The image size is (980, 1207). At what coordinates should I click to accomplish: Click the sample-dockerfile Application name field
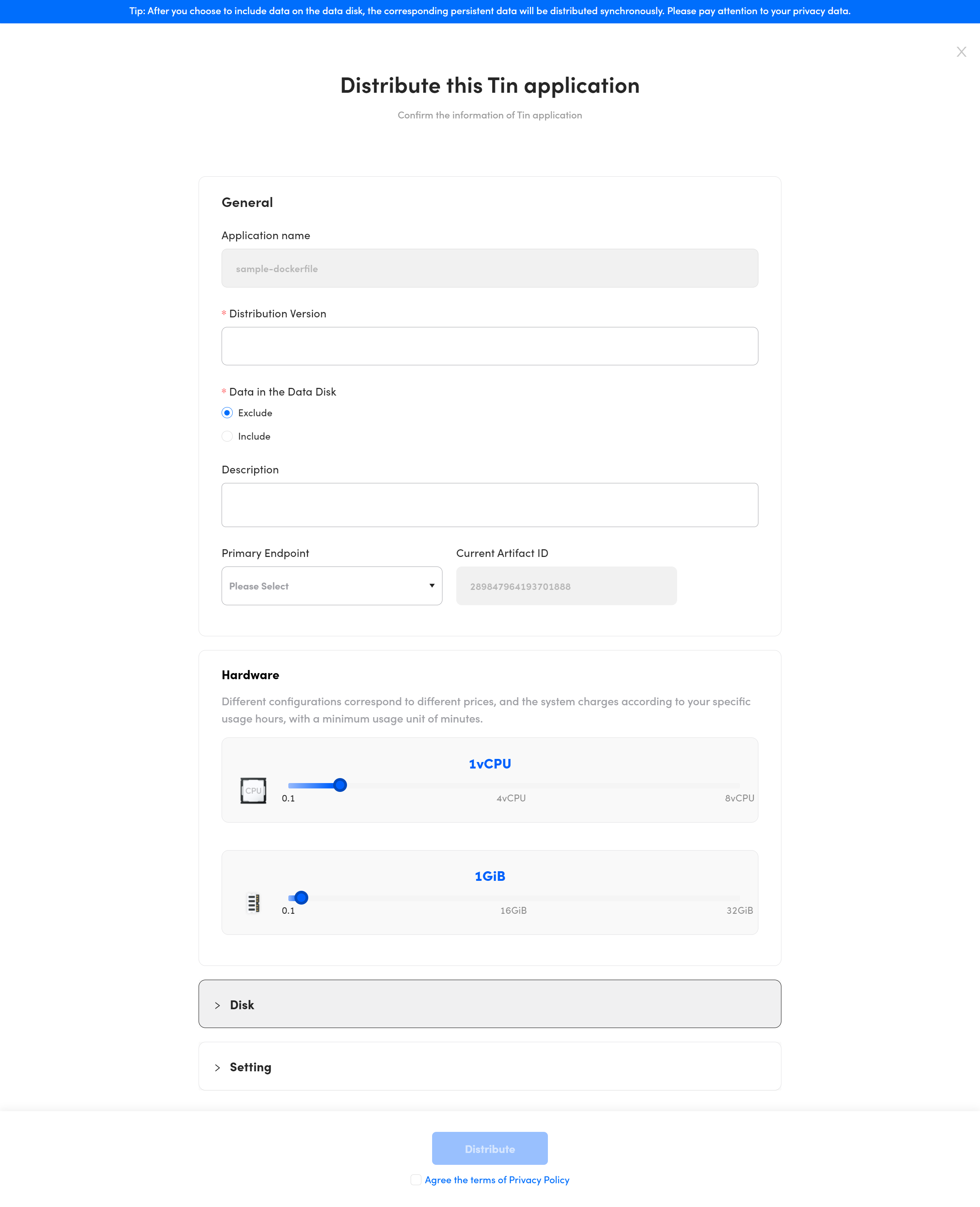(x=490, y=268)
